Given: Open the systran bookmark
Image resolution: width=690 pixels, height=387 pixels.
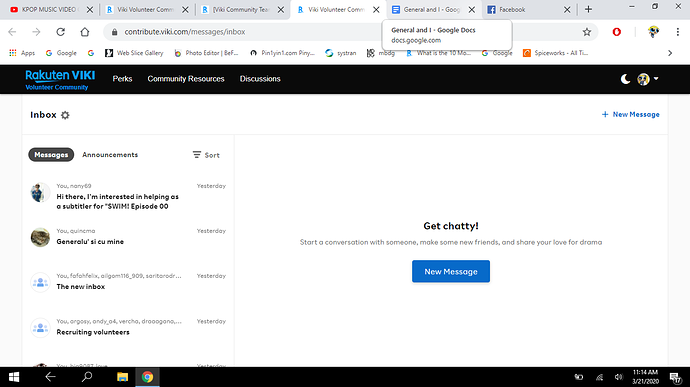Looking at the screenshot, I should tap(341, 53).
